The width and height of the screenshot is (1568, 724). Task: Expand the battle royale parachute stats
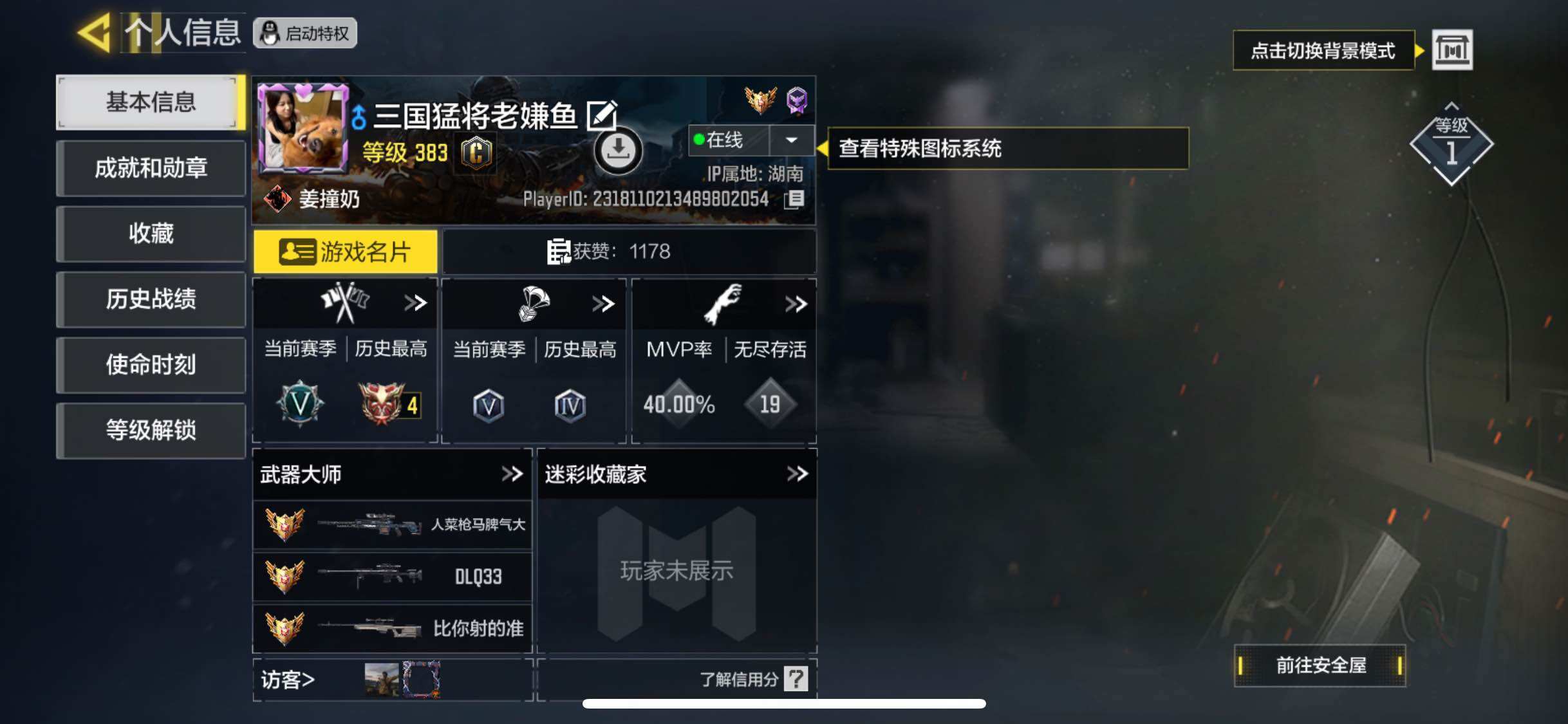[x=603, y=303]
